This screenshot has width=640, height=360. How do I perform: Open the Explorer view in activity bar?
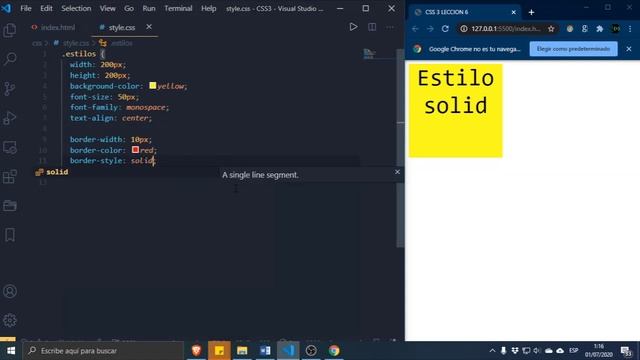click(x=10, y=30)
